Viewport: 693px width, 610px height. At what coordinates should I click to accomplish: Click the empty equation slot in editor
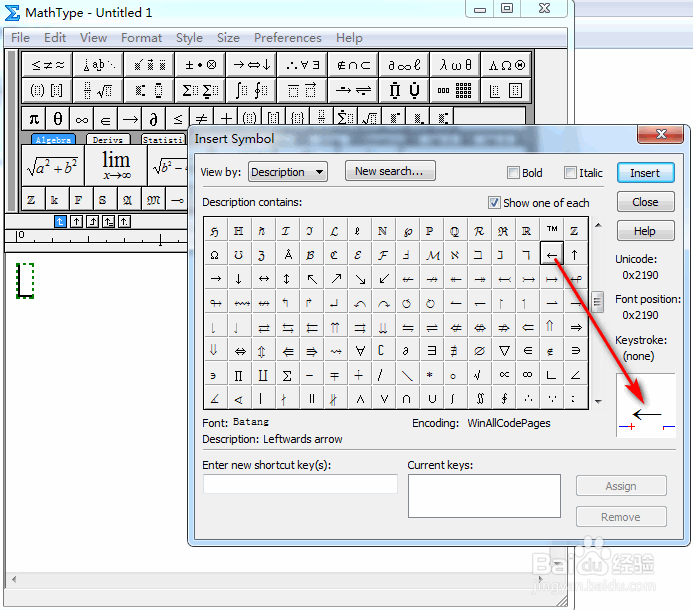point(25,281)
